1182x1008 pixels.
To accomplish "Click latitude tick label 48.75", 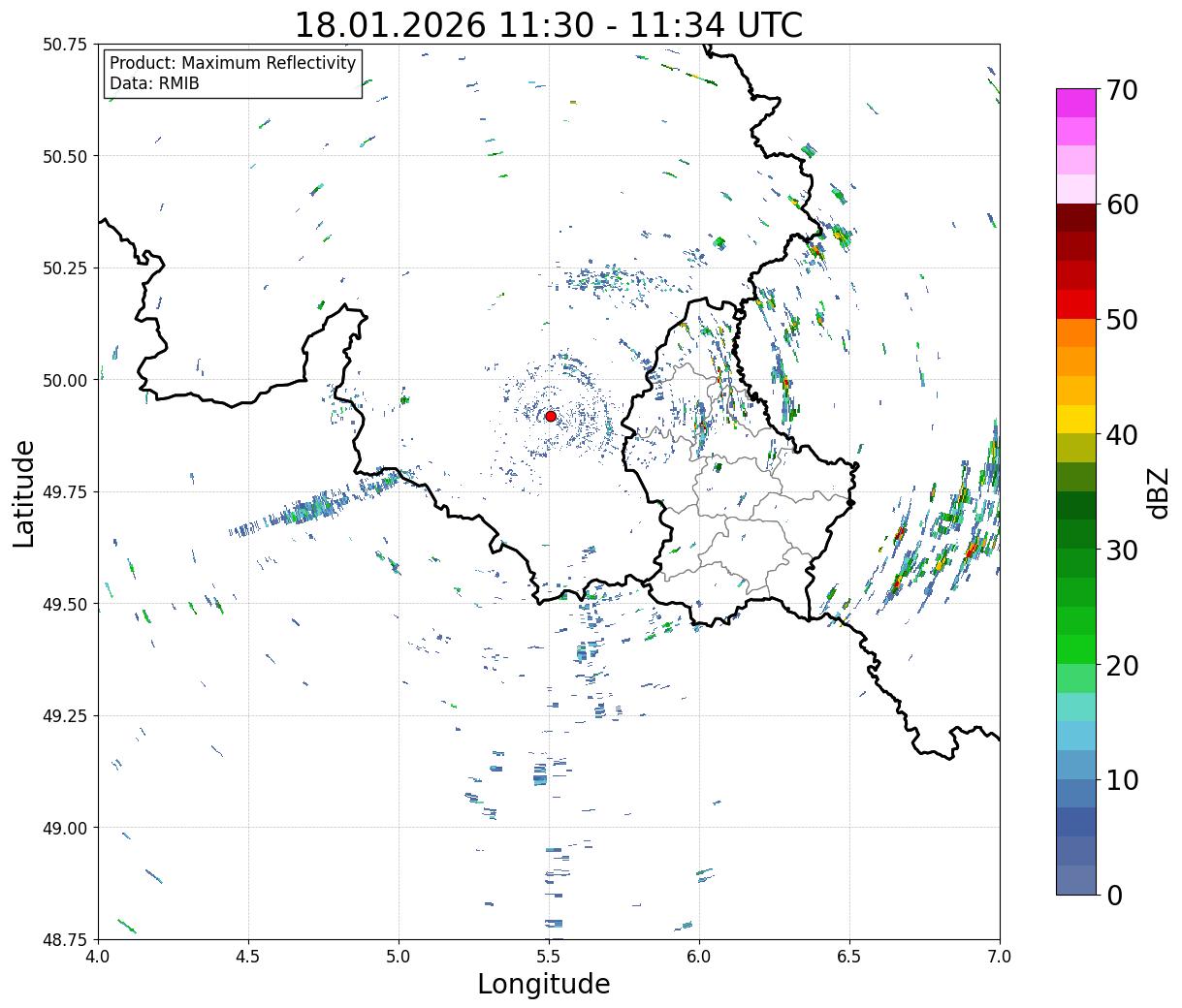I will pyautogui.click(x=64, y=940).
